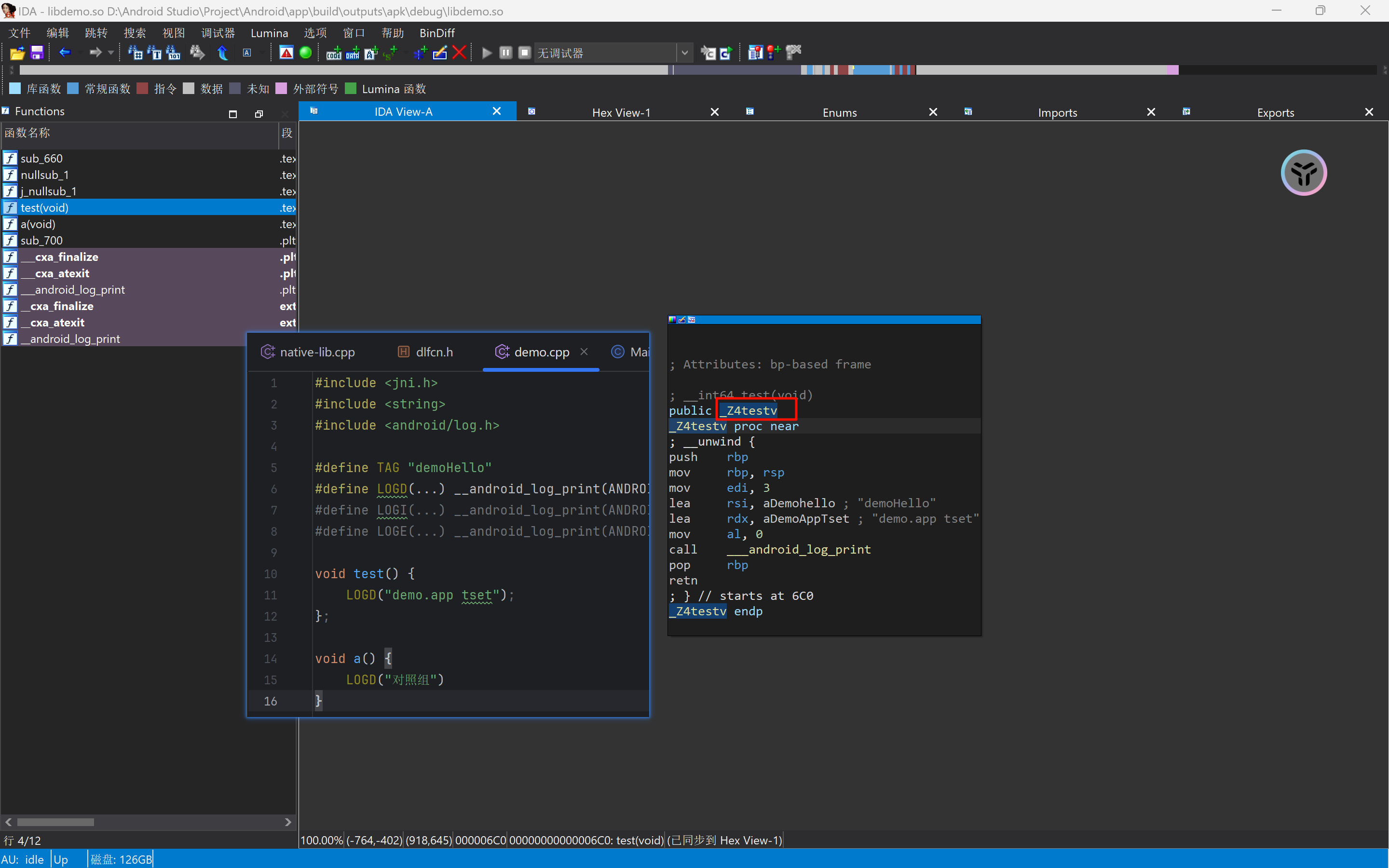The height and width of the screenshot is (868, 1389).
Task: Select __android_log_print in the .plt segment
Action: [79, 290]
